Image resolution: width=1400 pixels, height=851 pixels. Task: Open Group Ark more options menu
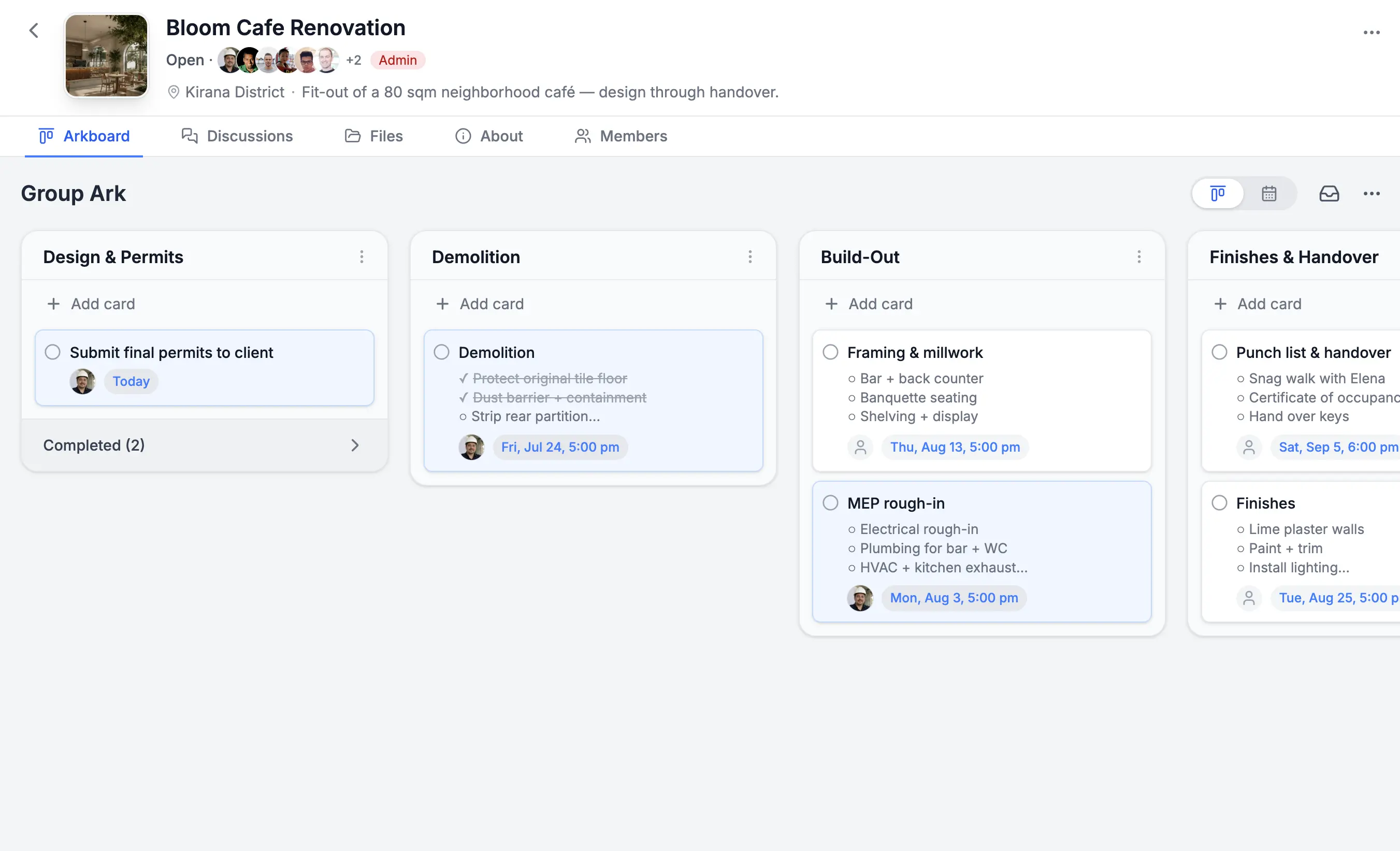pos(1371,194)
